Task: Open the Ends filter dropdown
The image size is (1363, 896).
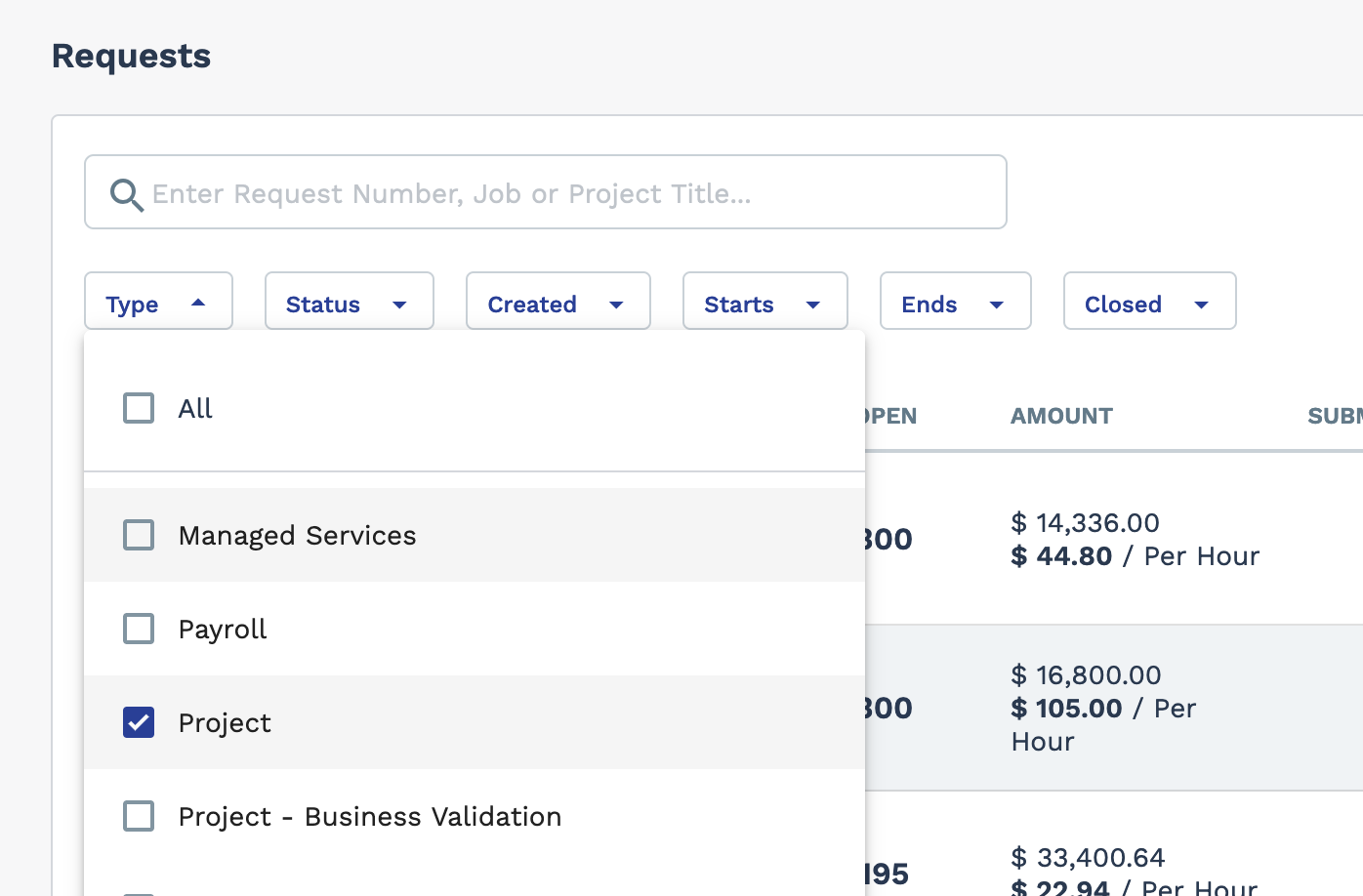Action: pyautogui.click(x=956, y=301)
